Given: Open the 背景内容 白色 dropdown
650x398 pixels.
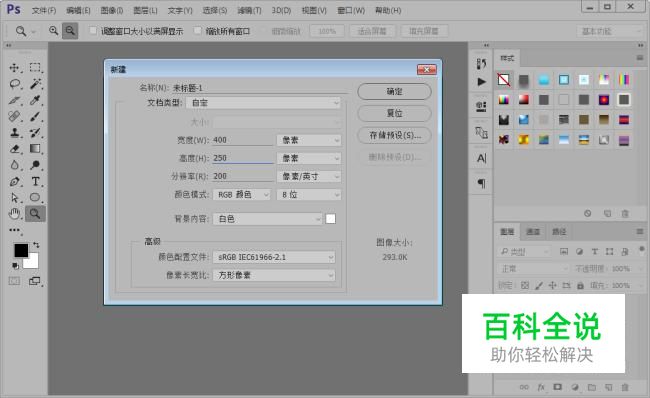Looking at the screenshot, I should coord(267,219).
